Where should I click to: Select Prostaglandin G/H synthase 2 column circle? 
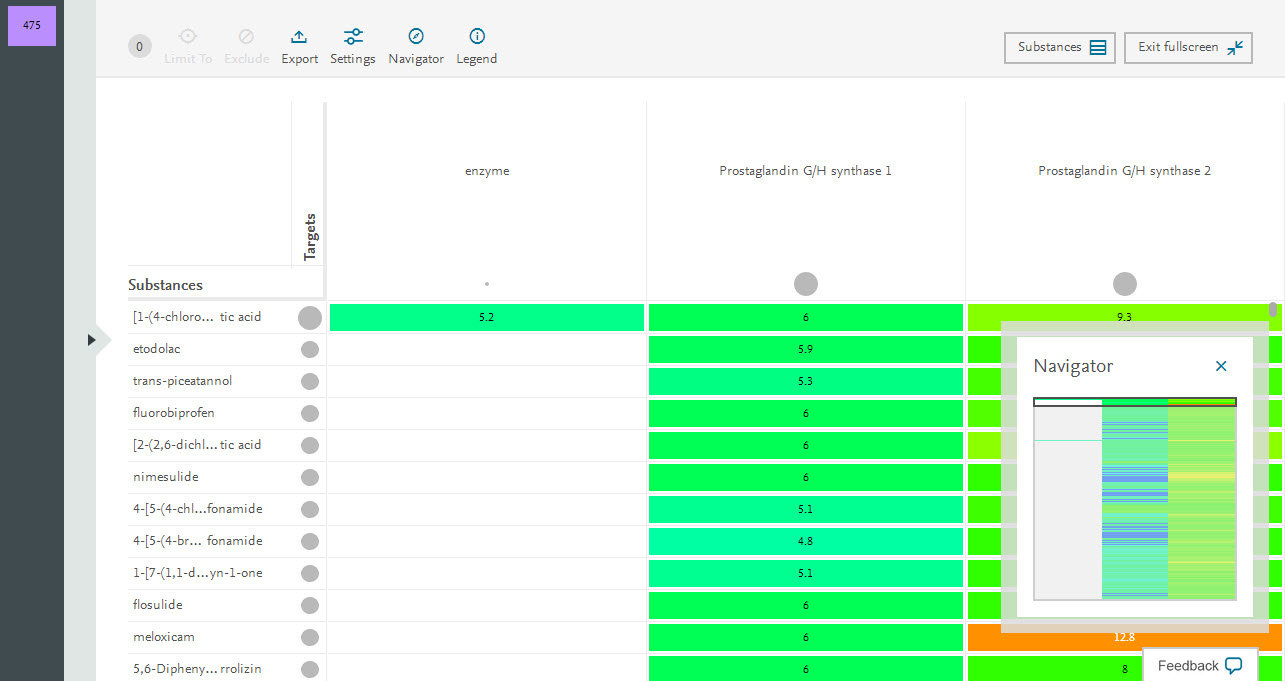1125,284
